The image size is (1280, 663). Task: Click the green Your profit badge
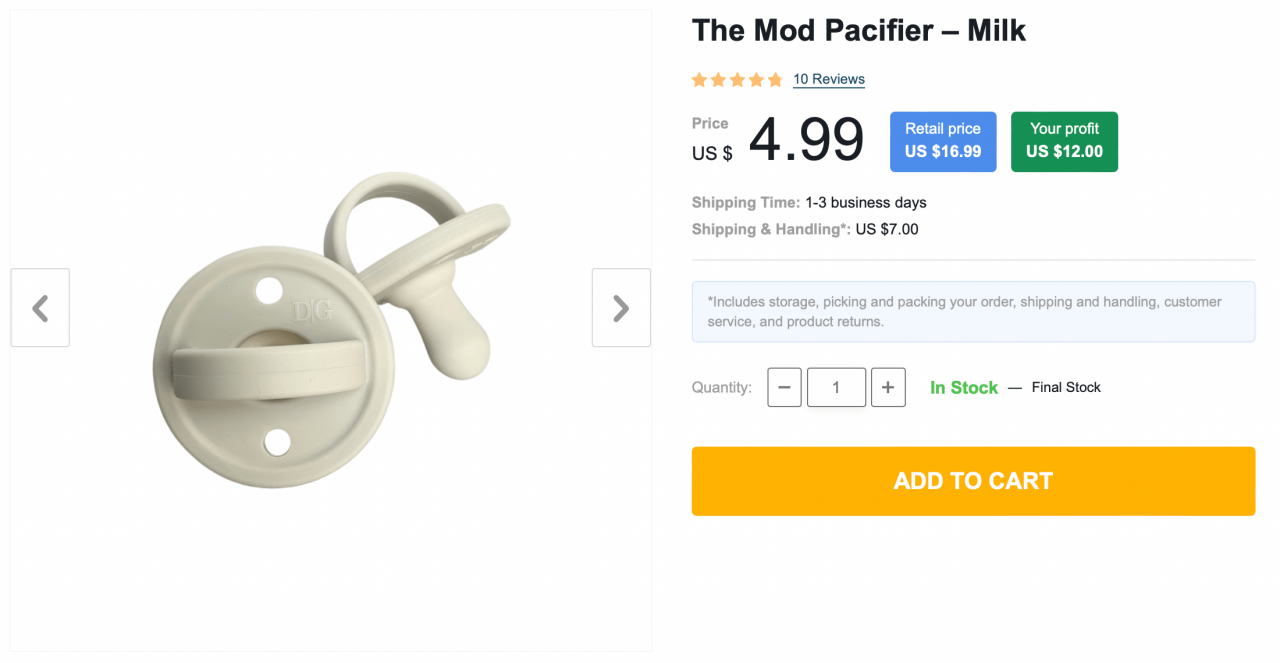1064,141
